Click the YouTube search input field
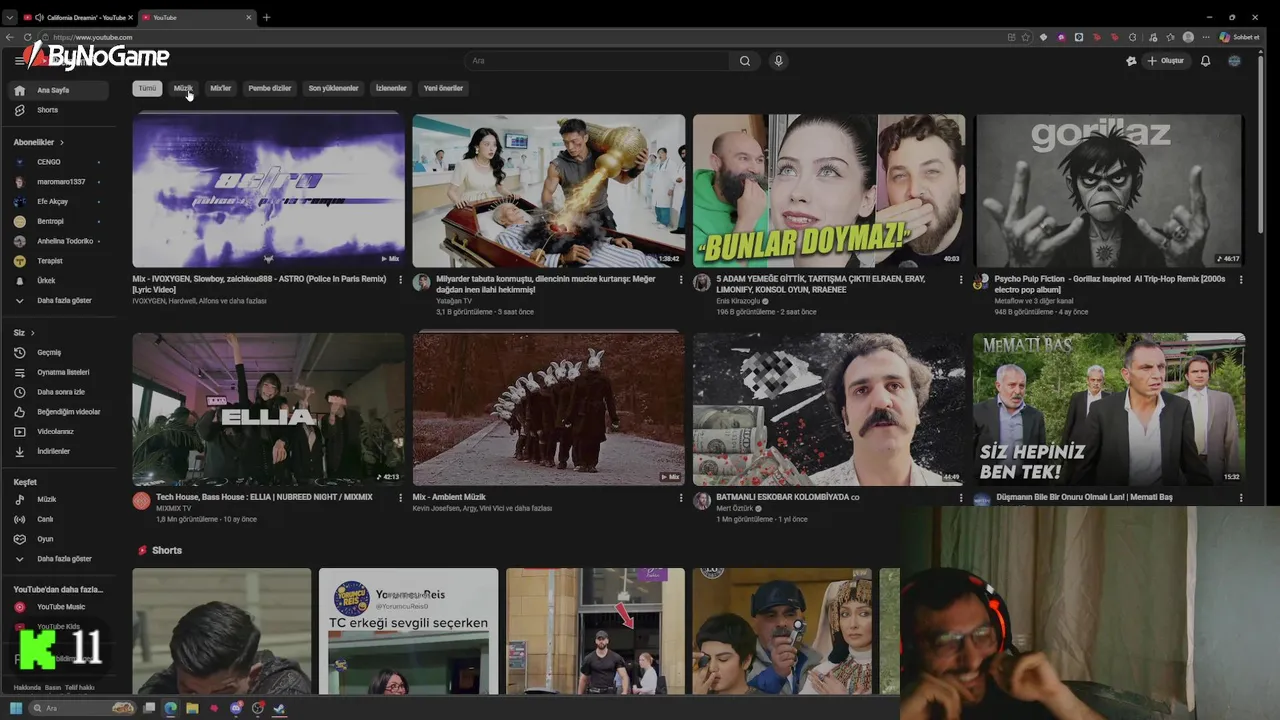 pyautogui.click(x=597, y=61)
